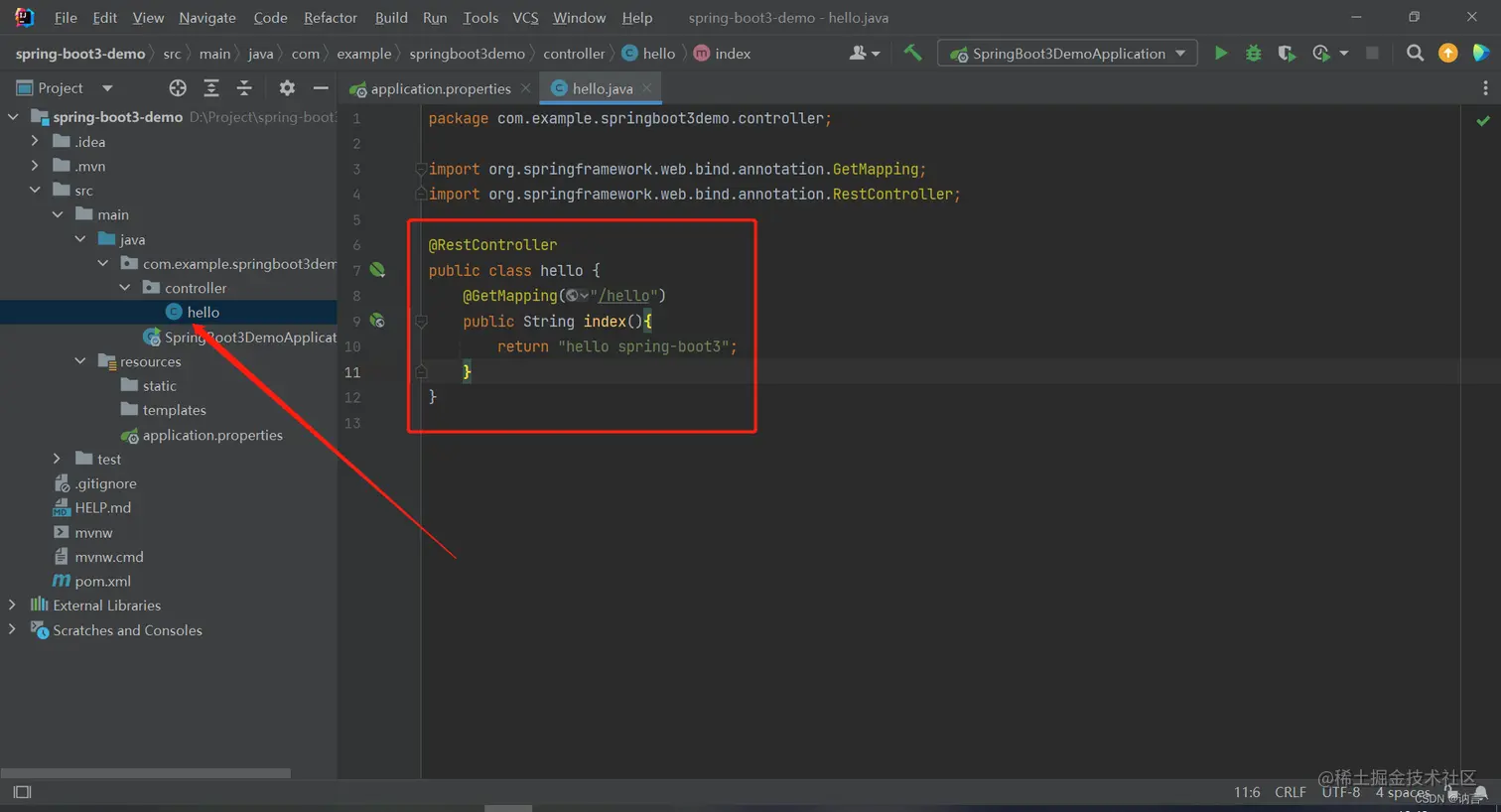This screenshot has width=1501, height=812.
Task: Click Project panel horizontal scrollbar
Action: (x=146, y=772)
